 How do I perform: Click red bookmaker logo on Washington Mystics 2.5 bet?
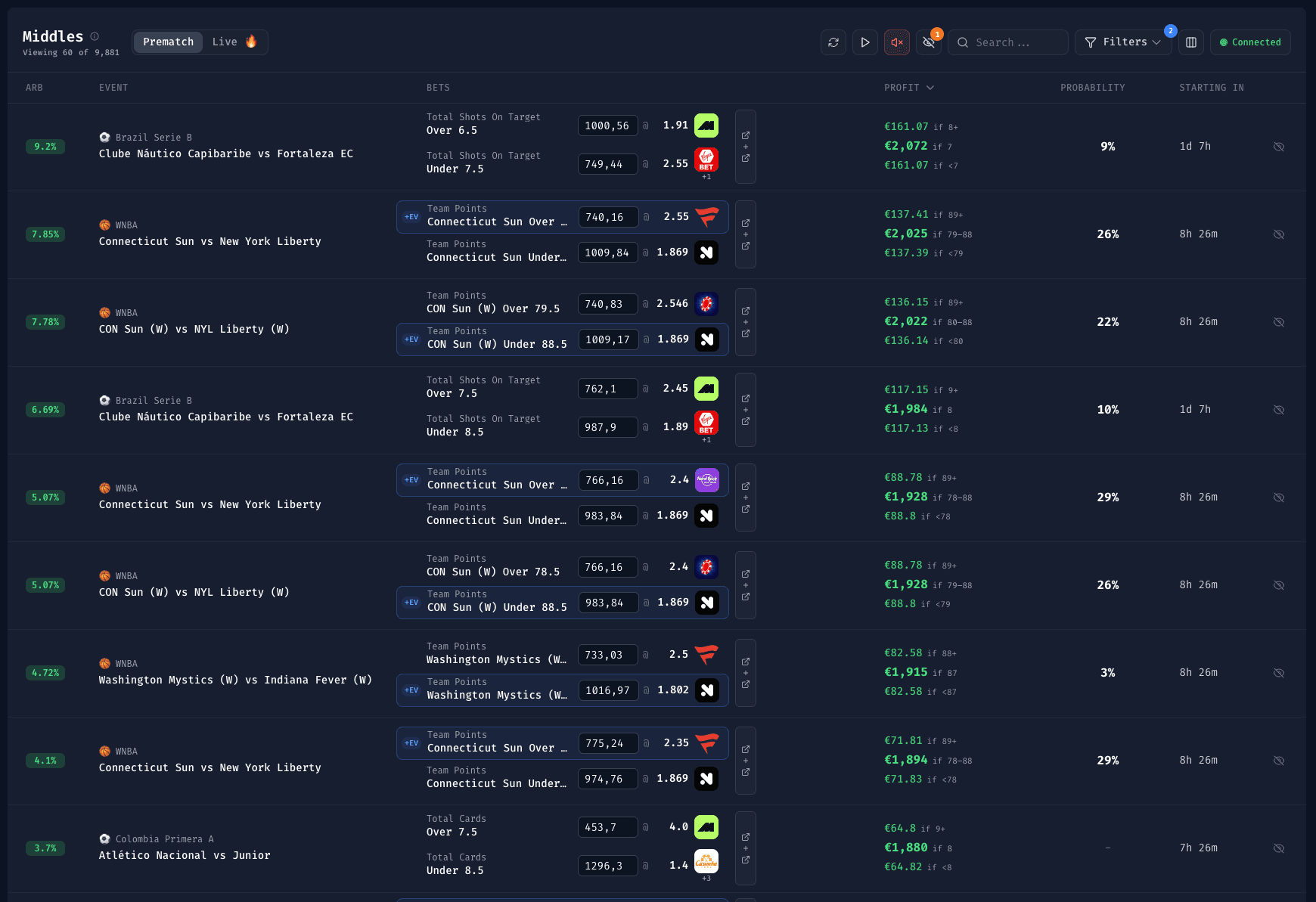(x=706, y=655)
